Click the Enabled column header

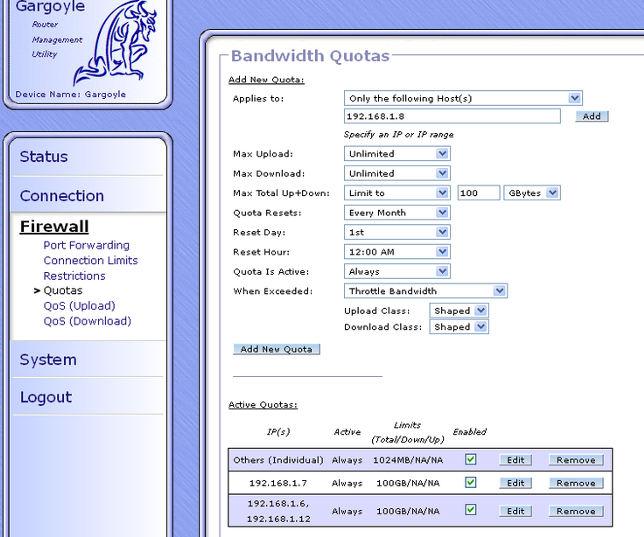(x=469, y=432)
